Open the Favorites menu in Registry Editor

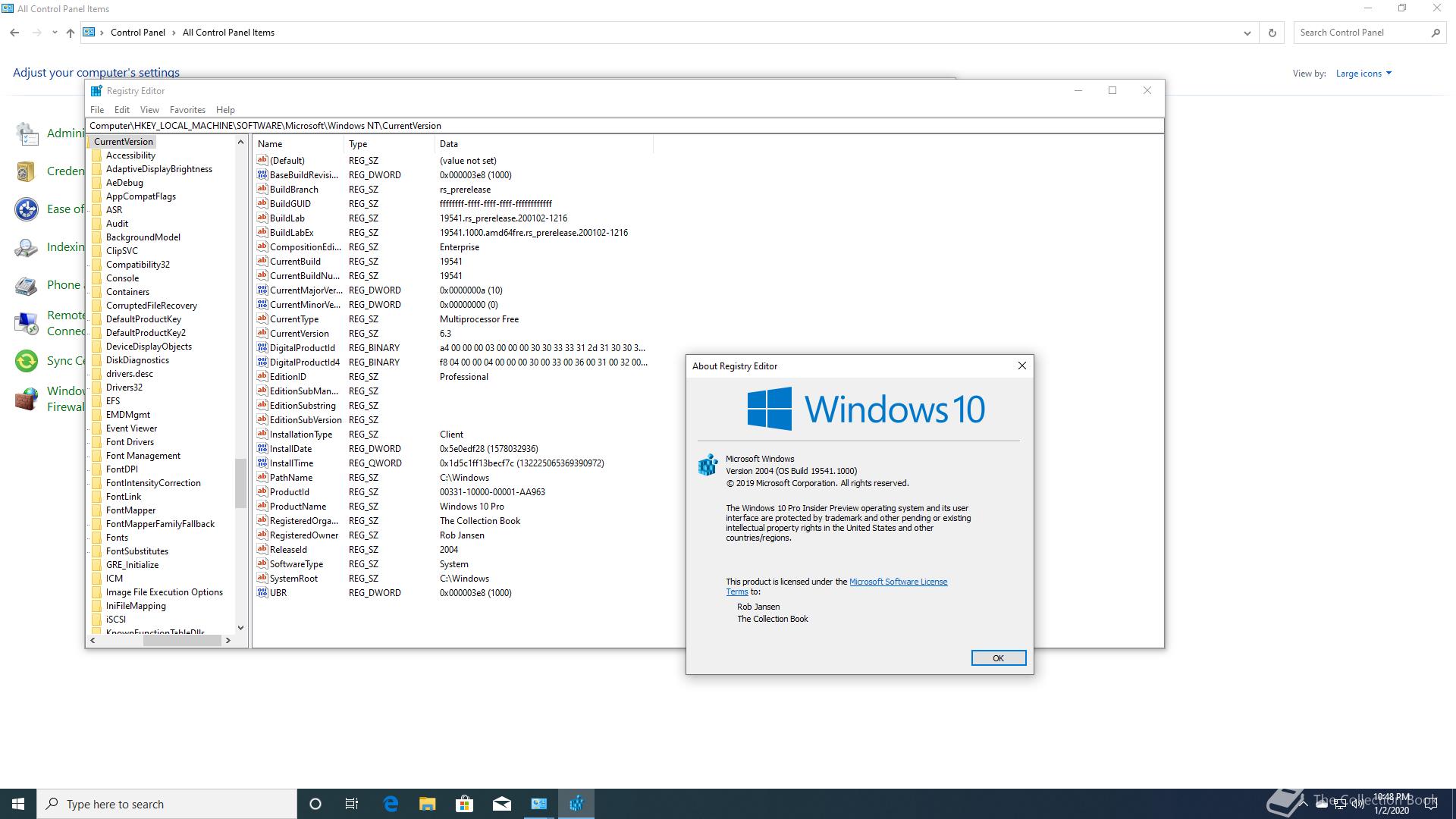[187, 110]
